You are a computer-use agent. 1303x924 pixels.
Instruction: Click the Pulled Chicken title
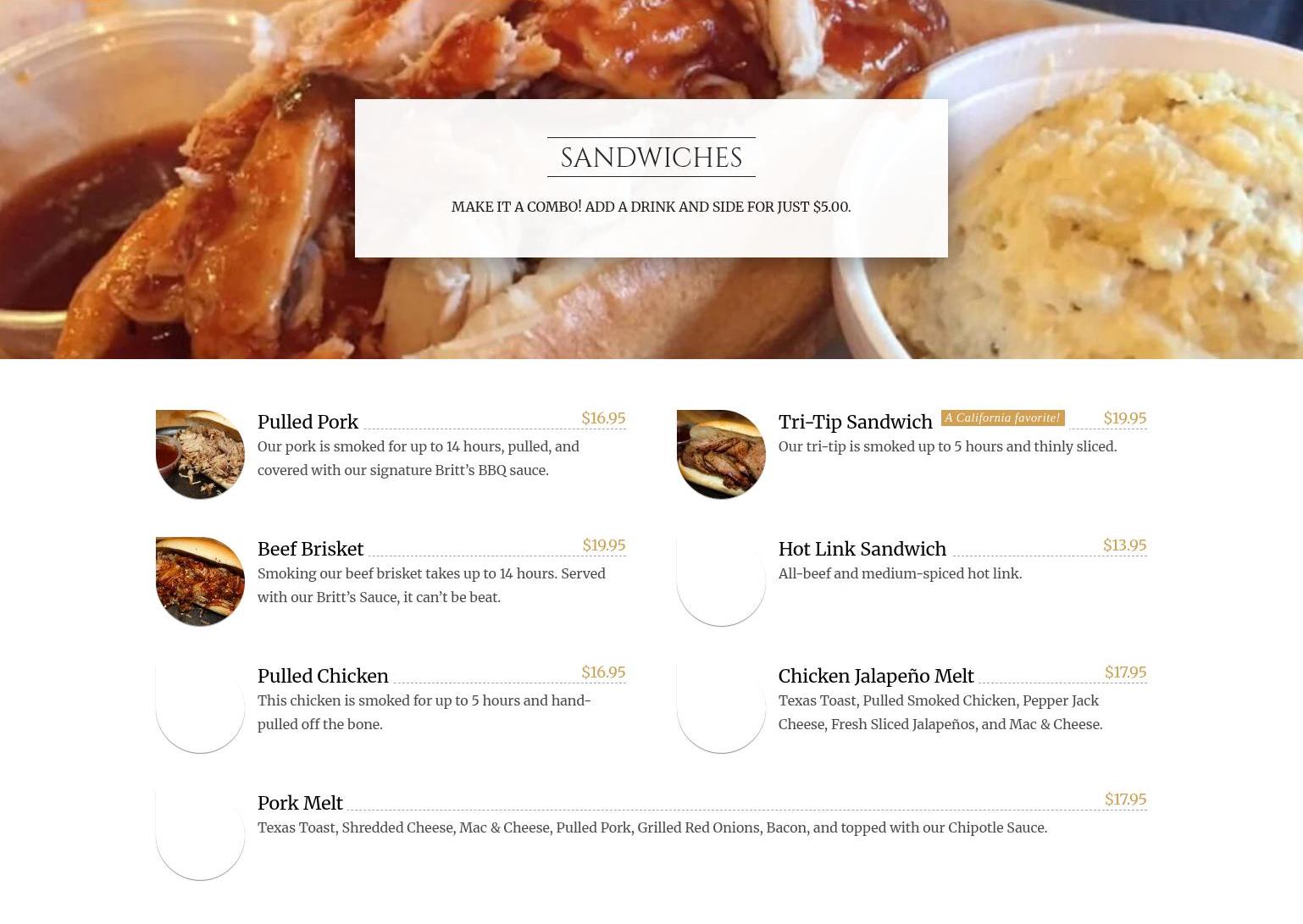pyautogui.click(x=323, y=676)
